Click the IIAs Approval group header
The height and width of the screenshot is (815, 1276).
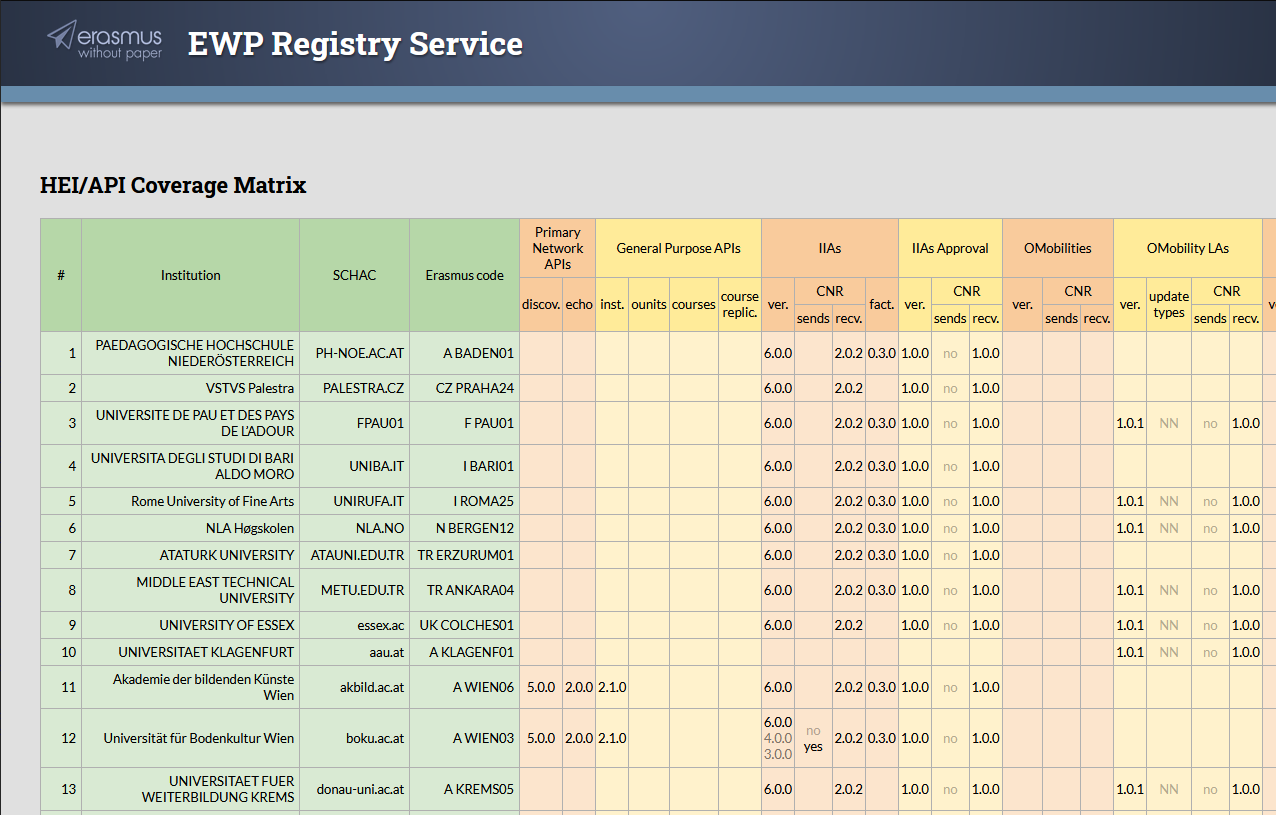(950, 248)
